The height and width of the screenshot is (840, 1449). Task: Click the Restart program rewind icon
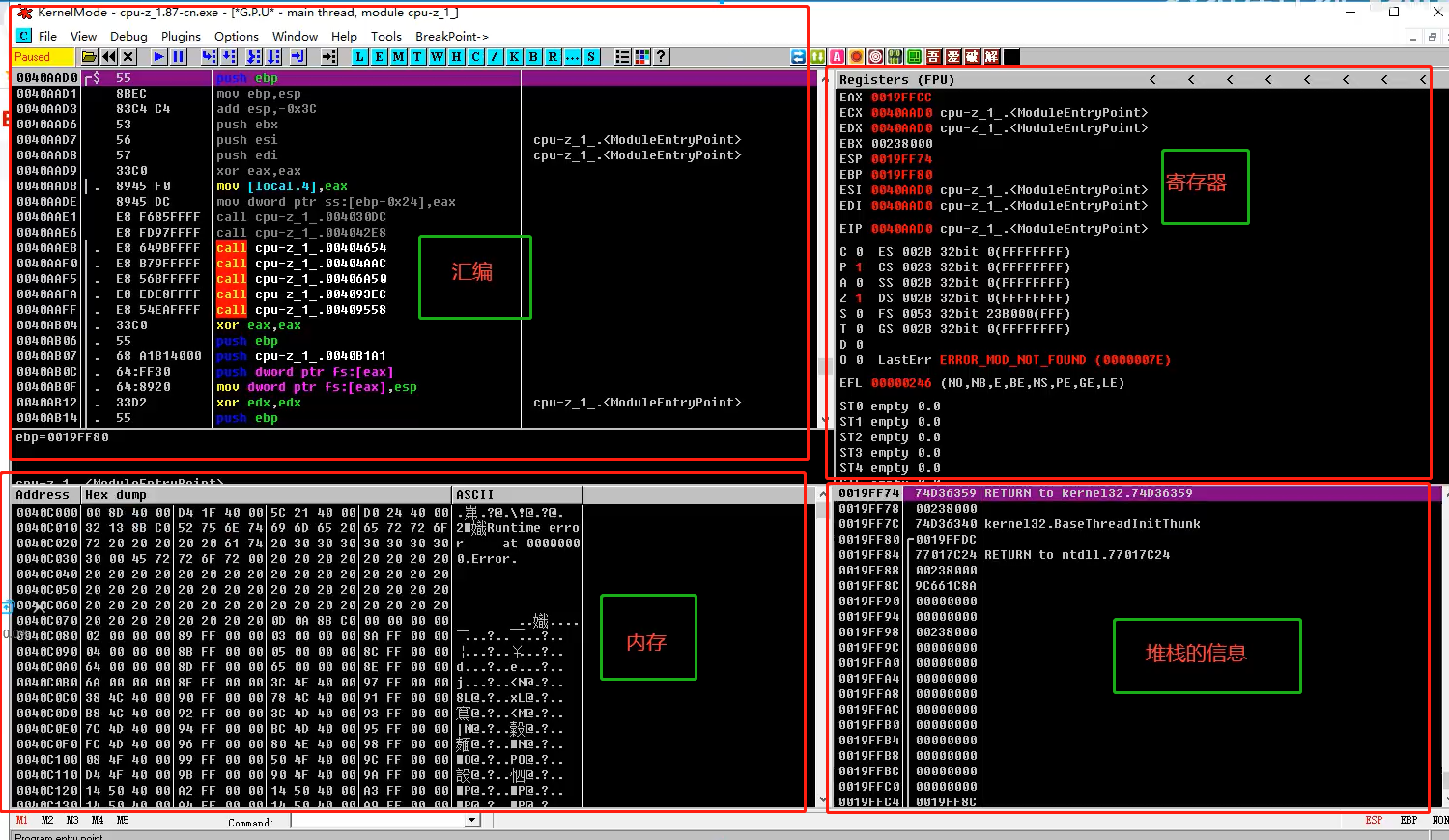(109, 57)
